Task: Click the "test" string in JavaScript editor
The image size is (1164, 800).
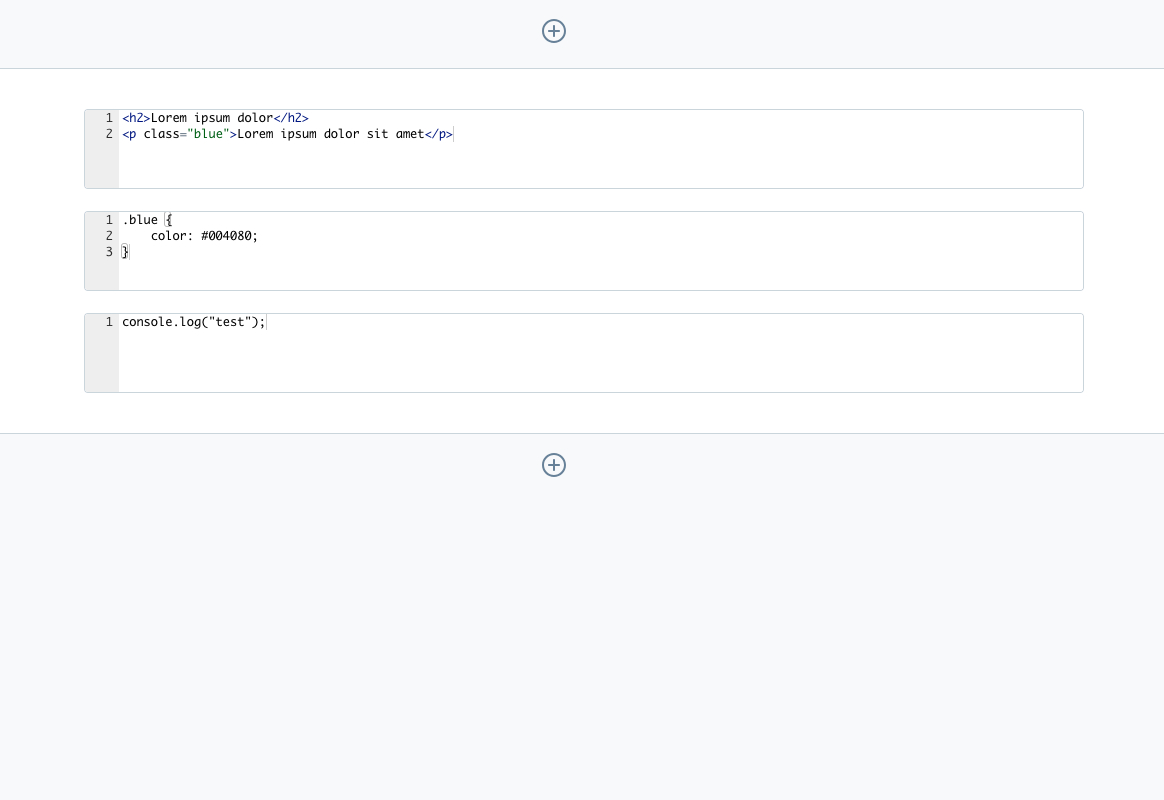Action: tap(229, 322)
